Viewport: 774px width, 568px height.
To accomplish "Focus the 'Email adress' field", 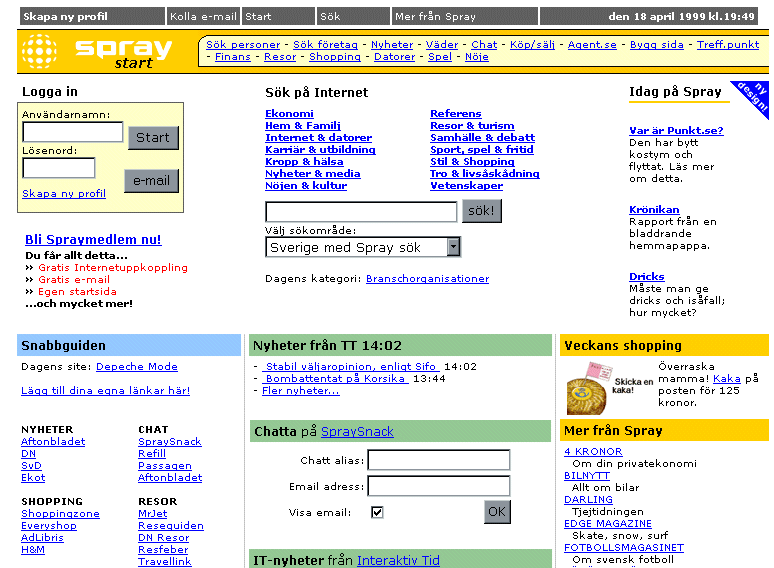I will pyautogui.click(x=439, y=486).
